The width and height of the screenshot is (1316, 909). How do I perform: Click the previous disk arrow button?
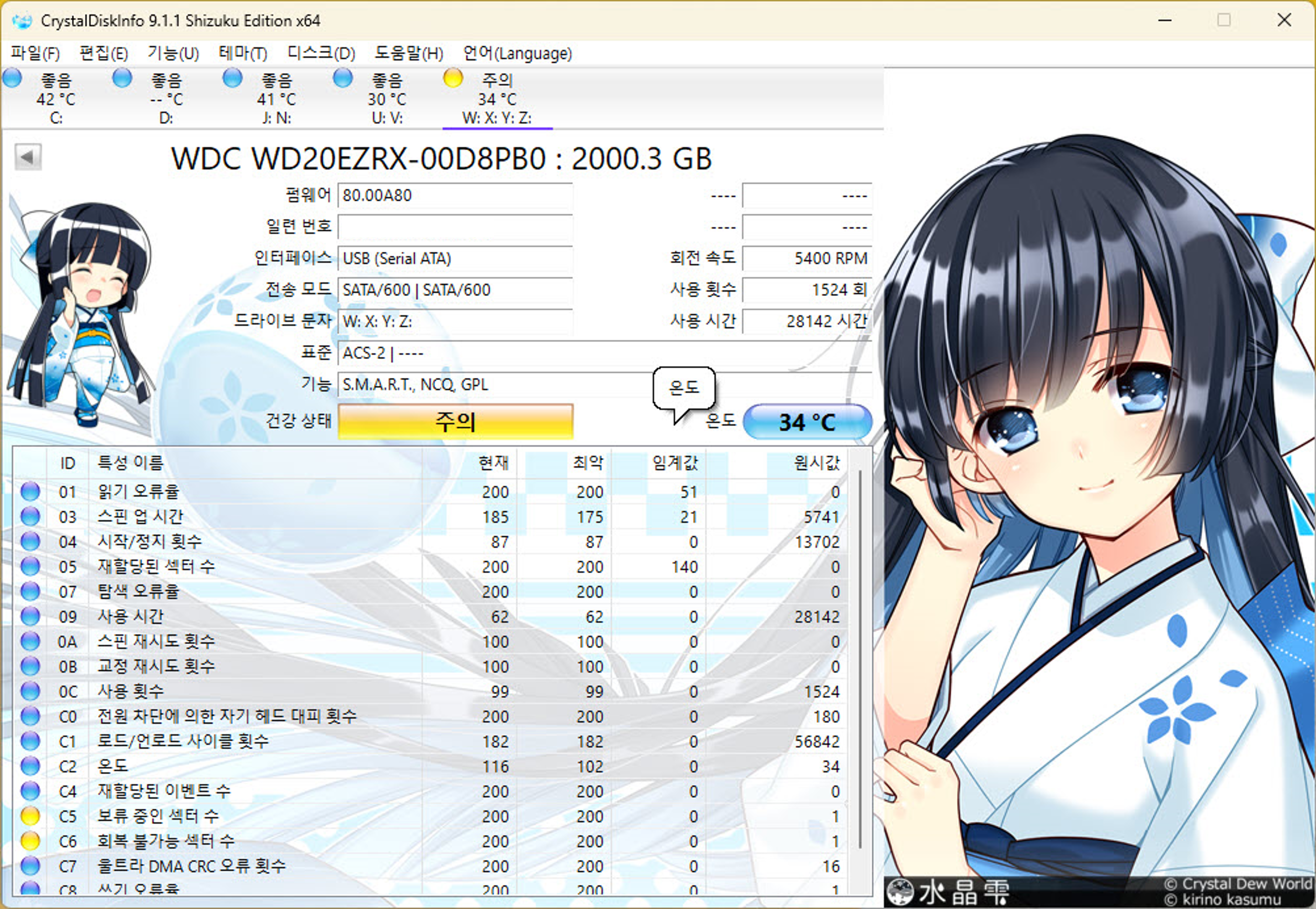tap(28, 157)
